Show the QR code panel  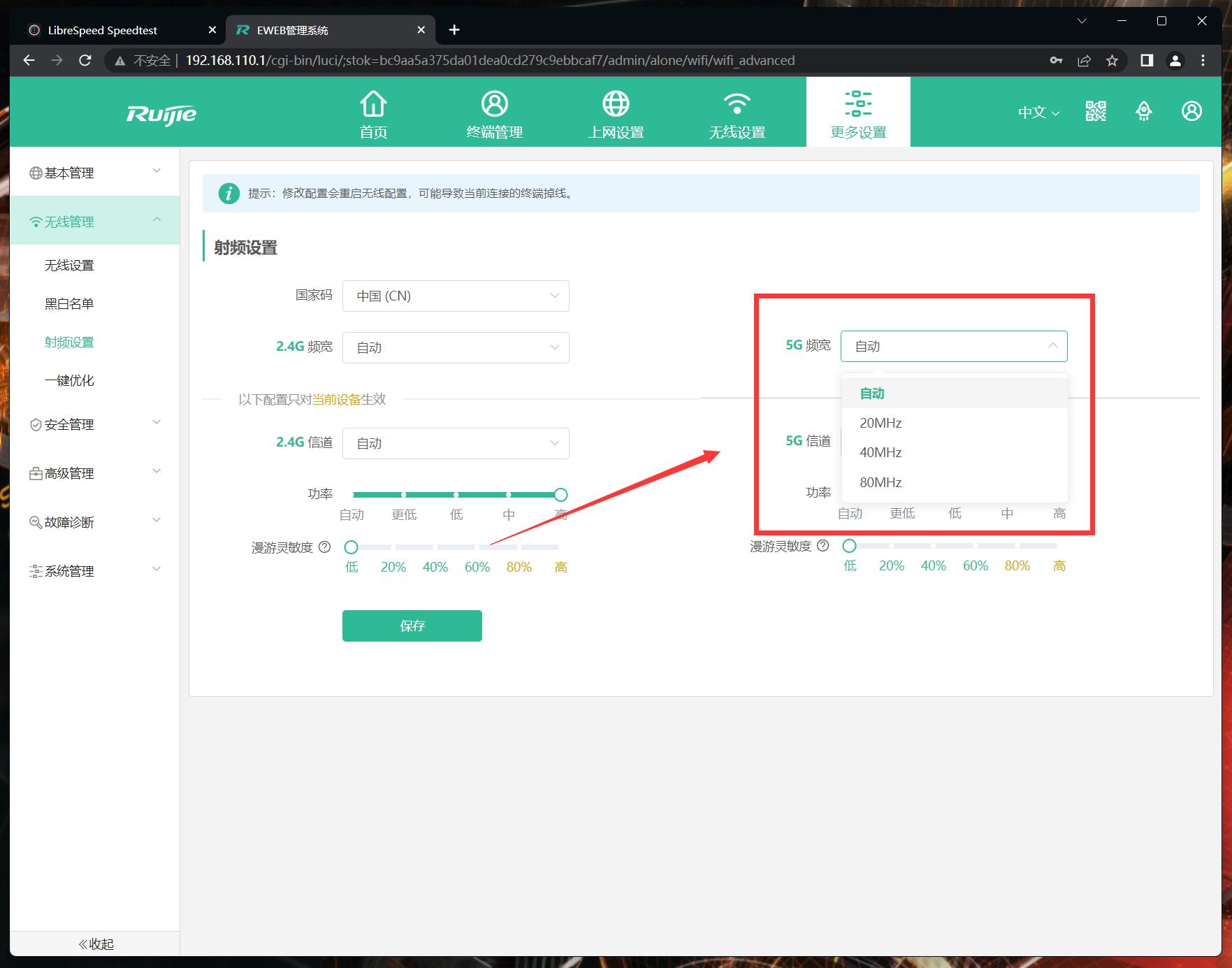tap(1095, 111)
